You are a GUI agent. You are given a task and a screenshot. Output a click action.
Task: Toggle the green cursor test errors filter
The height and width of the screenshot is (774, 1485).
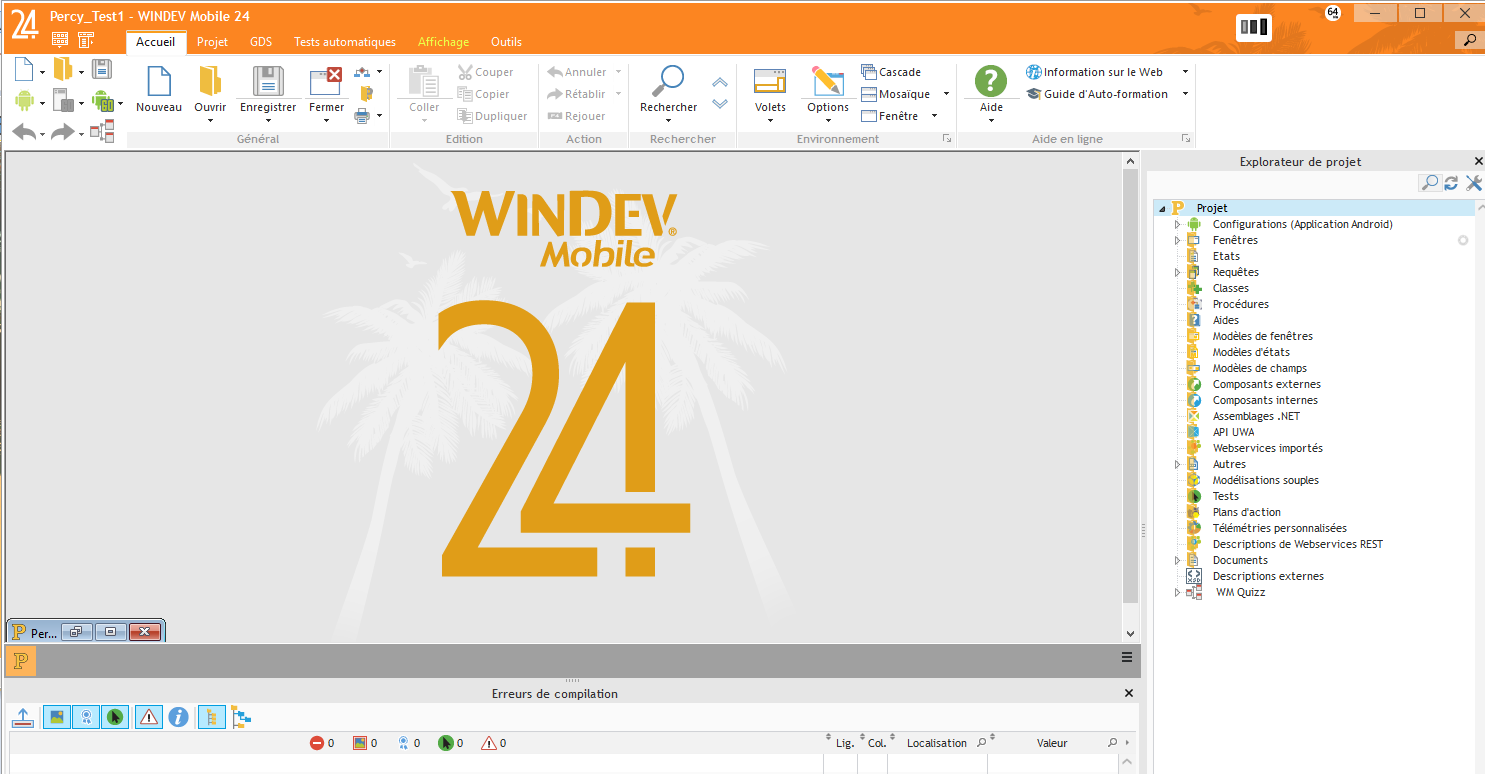pos(115,716)
